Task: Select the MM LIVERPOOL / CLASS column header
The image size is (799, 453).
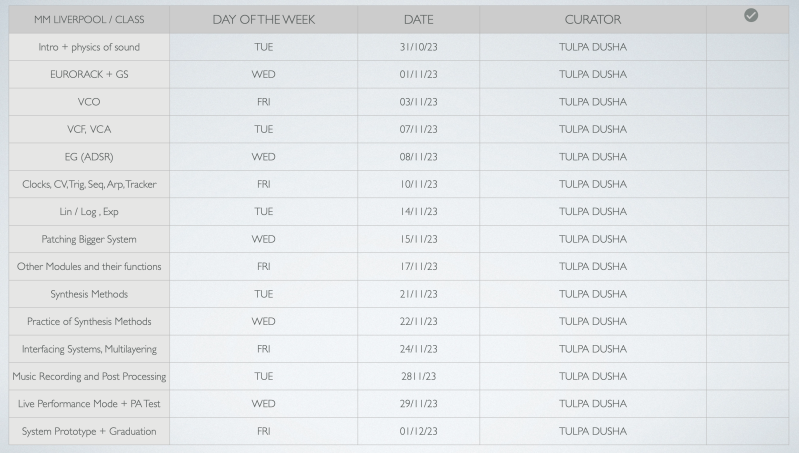Action: (89, 20)
